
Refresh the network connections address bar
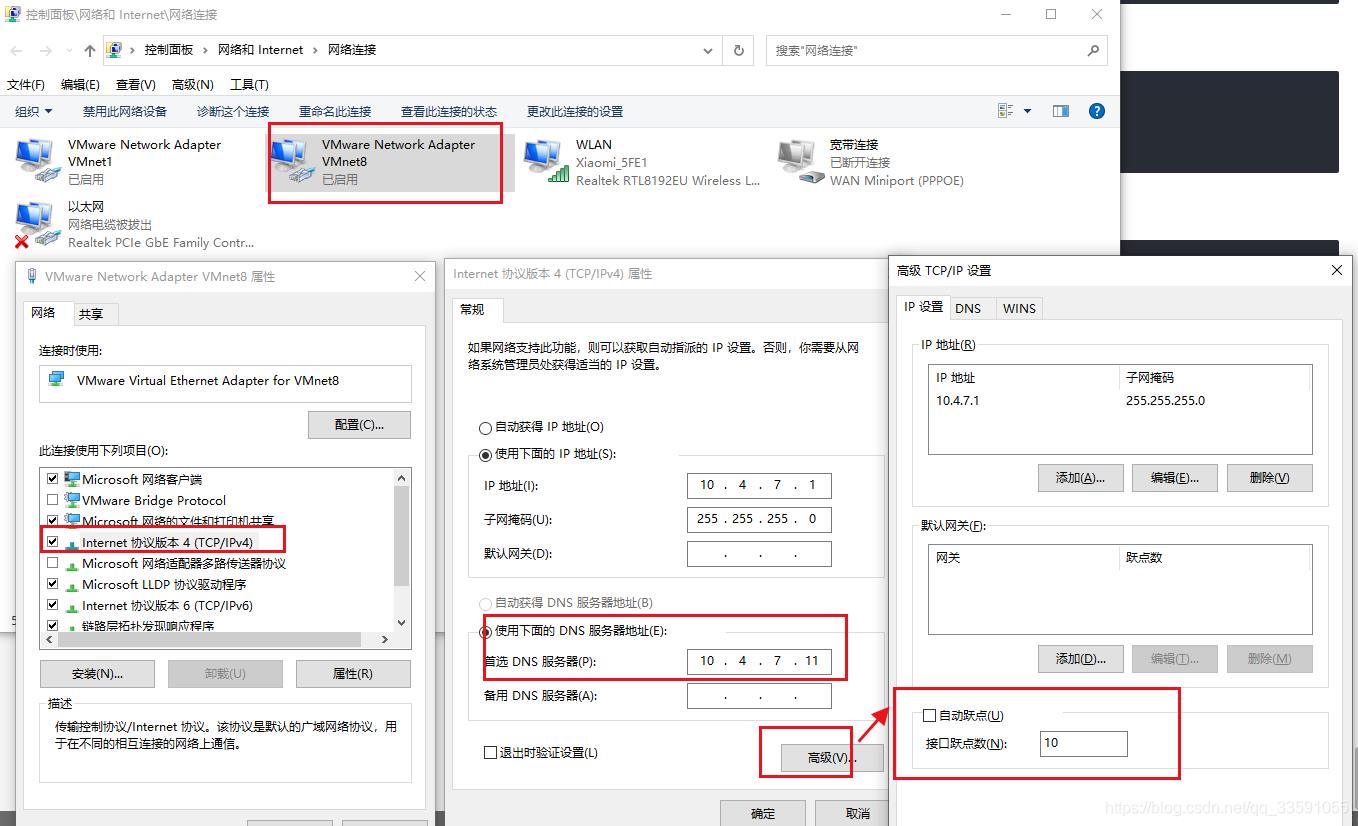pos(739,50)
